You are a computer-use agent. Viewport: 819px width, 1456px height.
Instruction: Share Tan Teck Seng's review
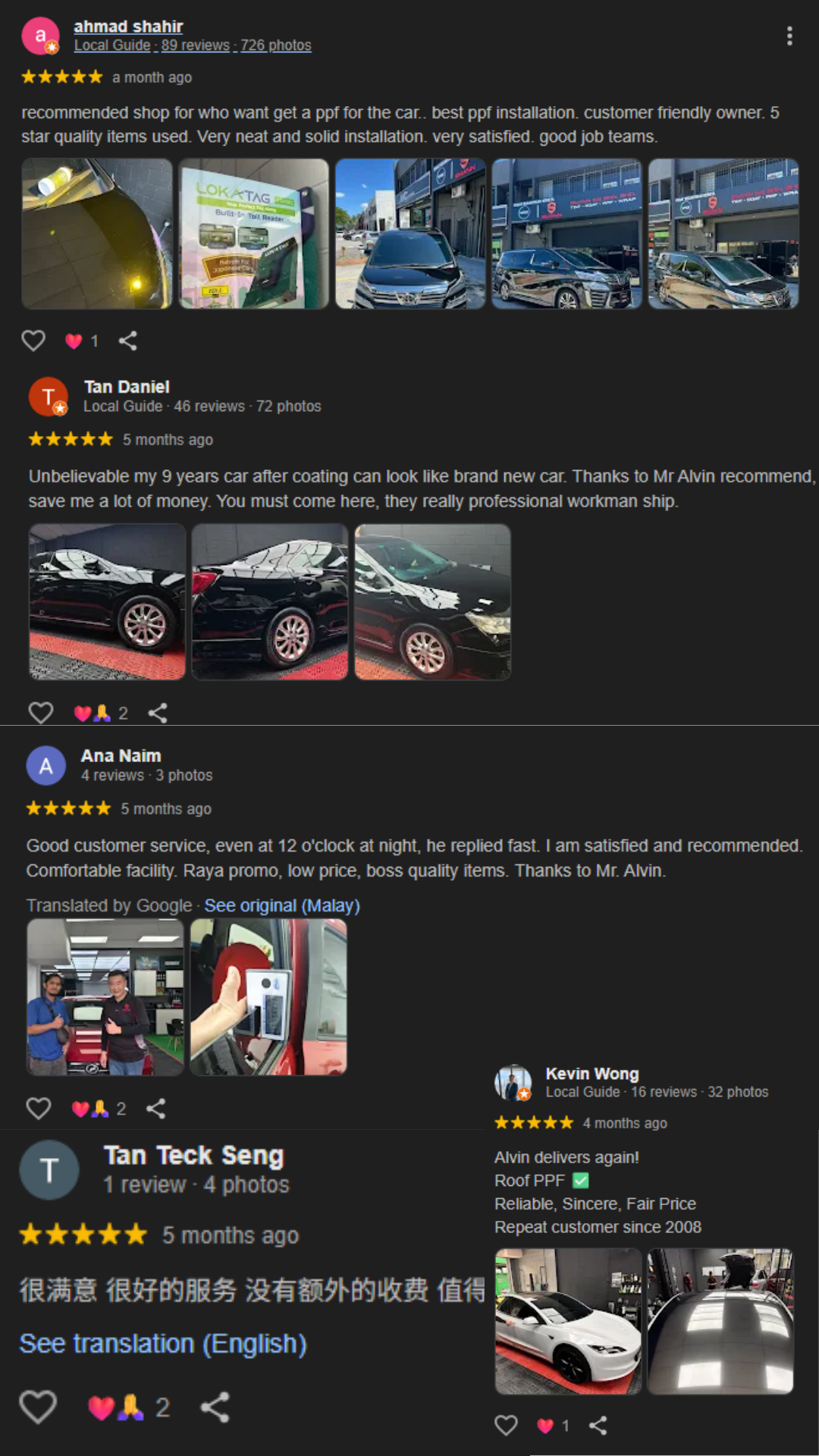(x=215, y=1407)
